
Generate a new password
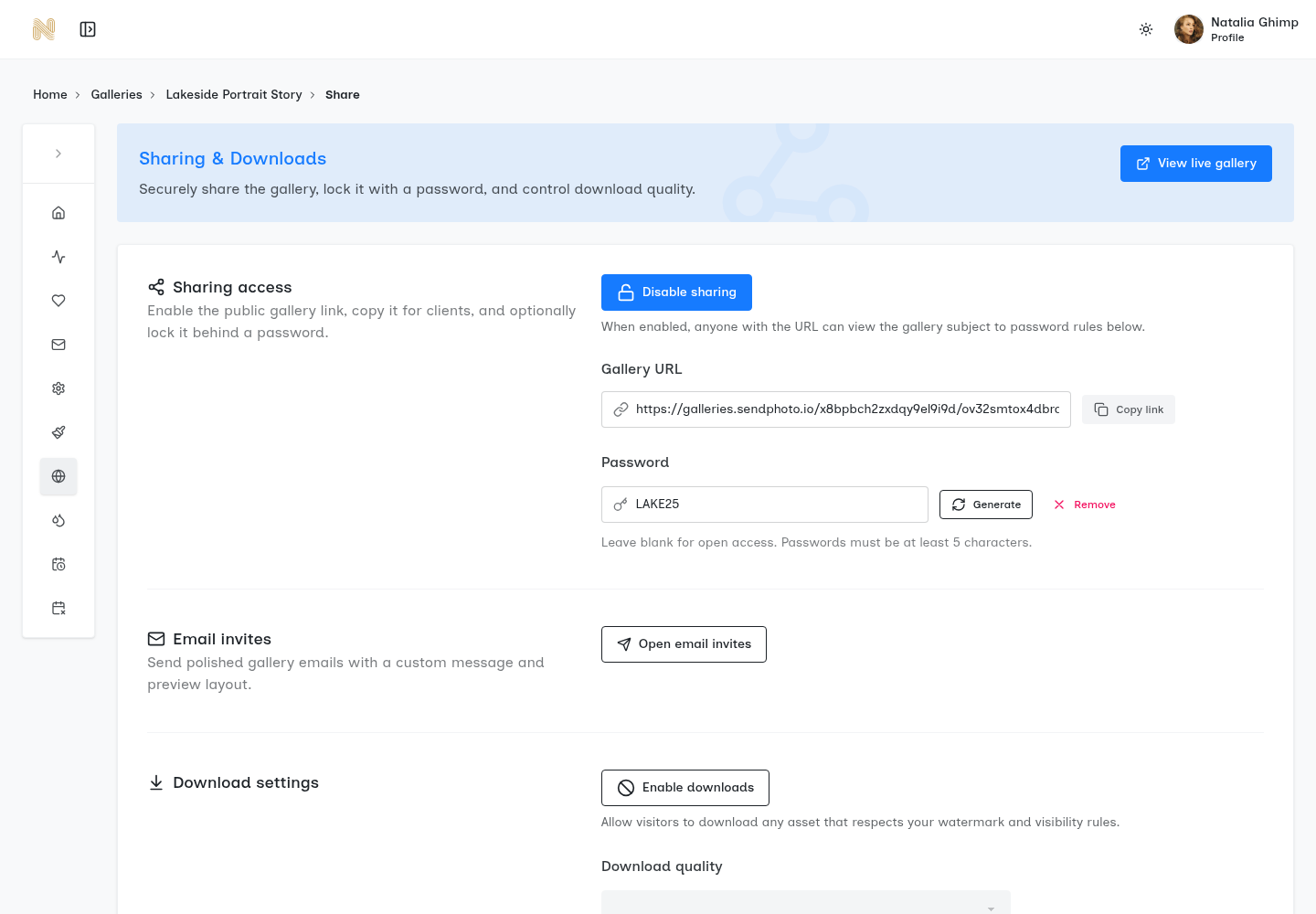pyautogui.click(x=986, y=505)
